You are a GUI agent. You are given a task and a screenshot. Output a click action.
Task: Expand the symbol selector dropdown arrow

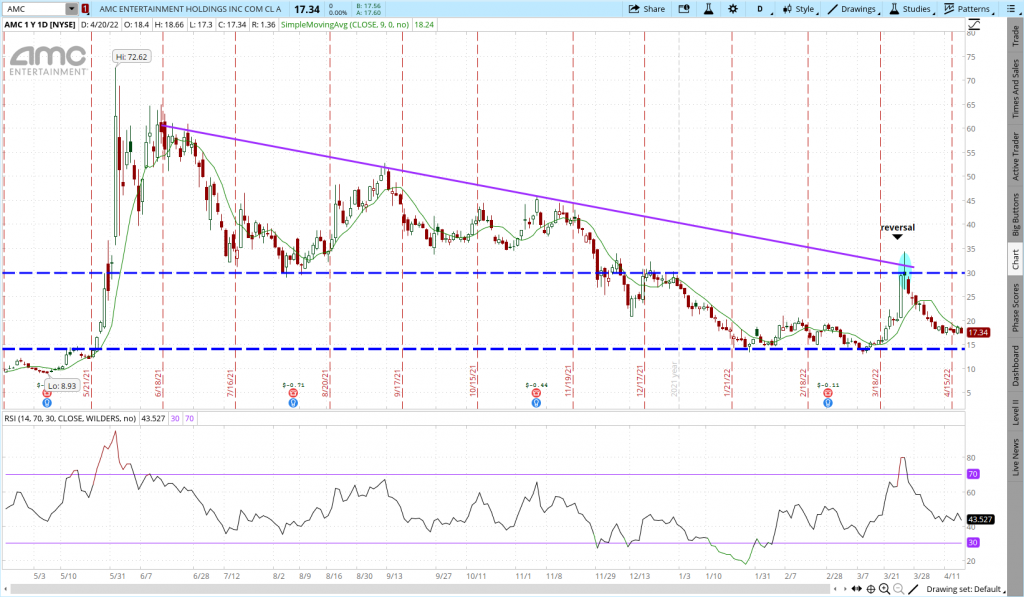tap(71, 9)
